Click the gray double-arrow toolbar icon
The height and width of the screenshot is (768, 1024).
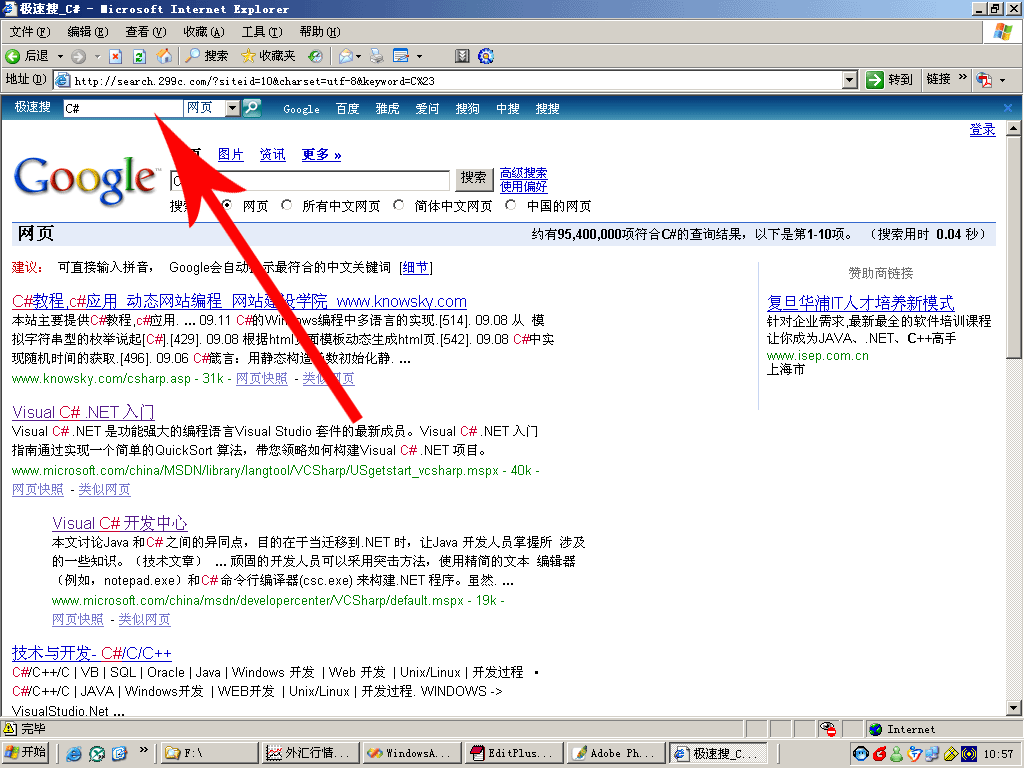462,56
